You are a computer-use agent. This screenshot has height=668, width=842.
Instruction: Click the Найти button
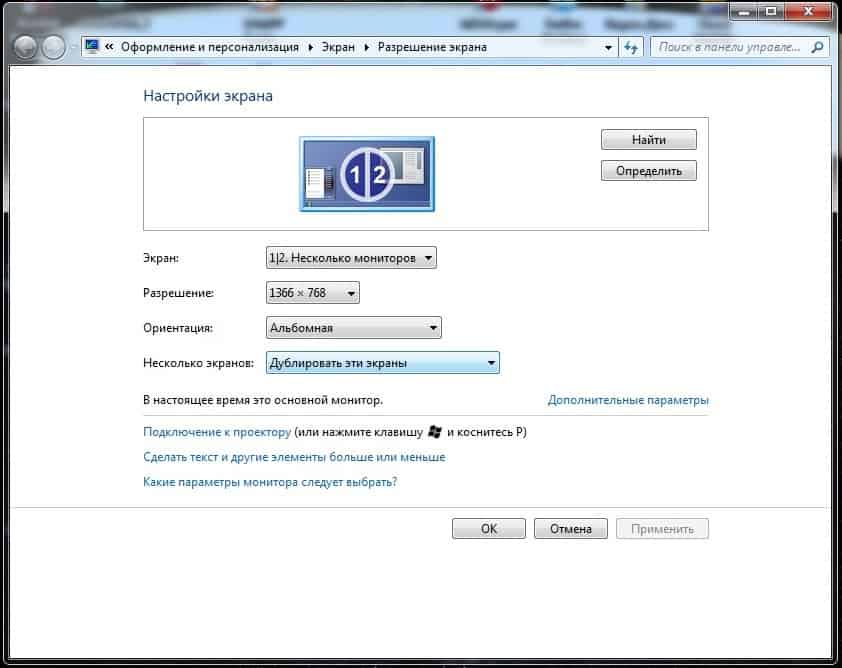pos(649,140)
